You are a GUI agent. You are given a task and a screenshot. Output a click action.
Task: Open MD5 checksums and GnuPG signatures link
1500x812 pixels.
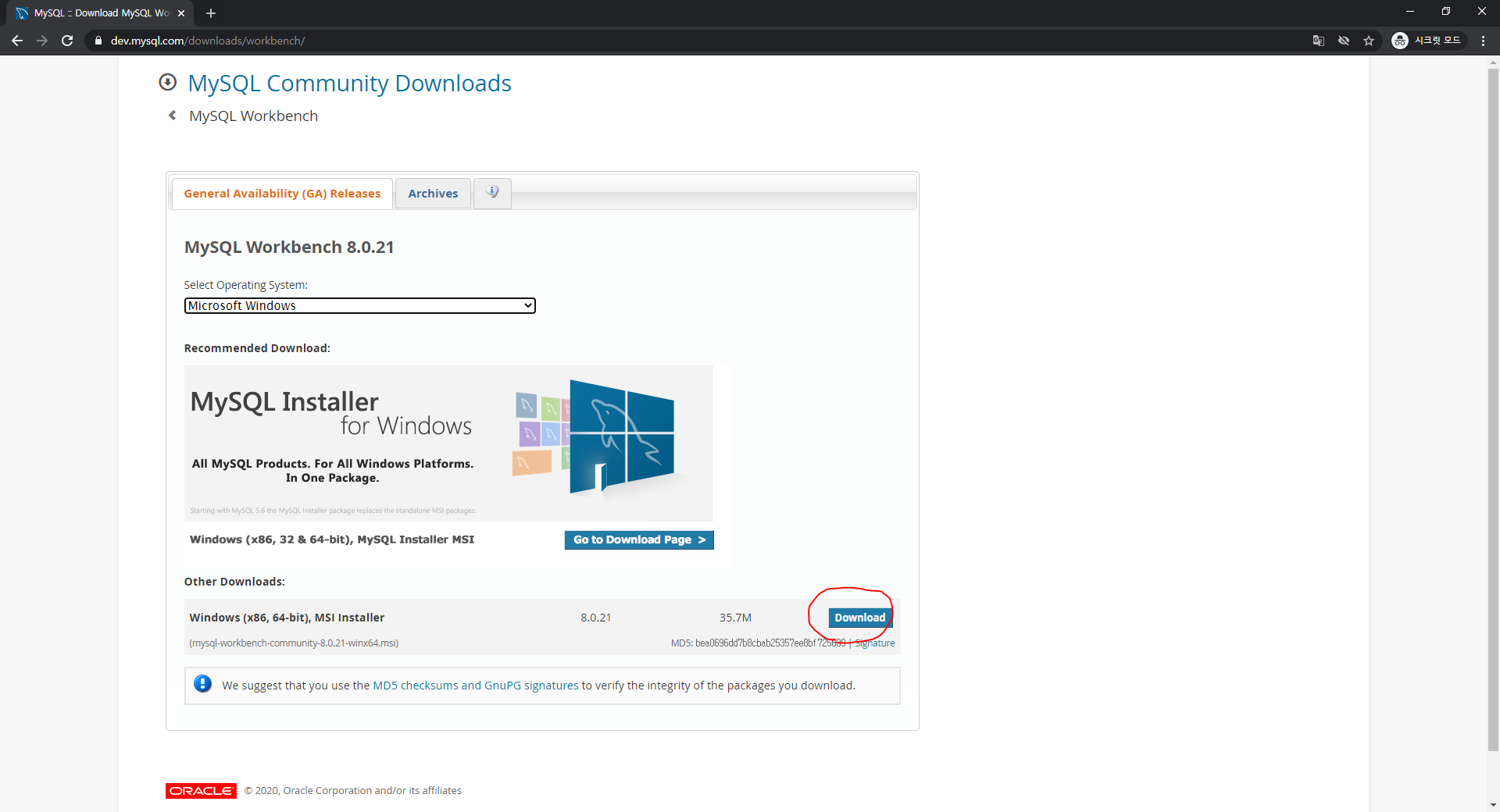pyautogui.click(x=476, y=686)
